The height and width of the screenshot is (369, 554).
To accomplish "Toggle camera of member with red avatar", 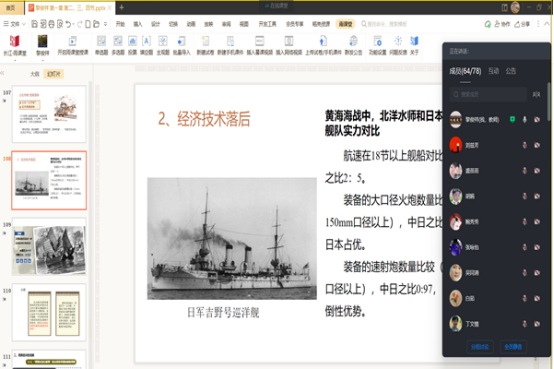I will [537, 145].
